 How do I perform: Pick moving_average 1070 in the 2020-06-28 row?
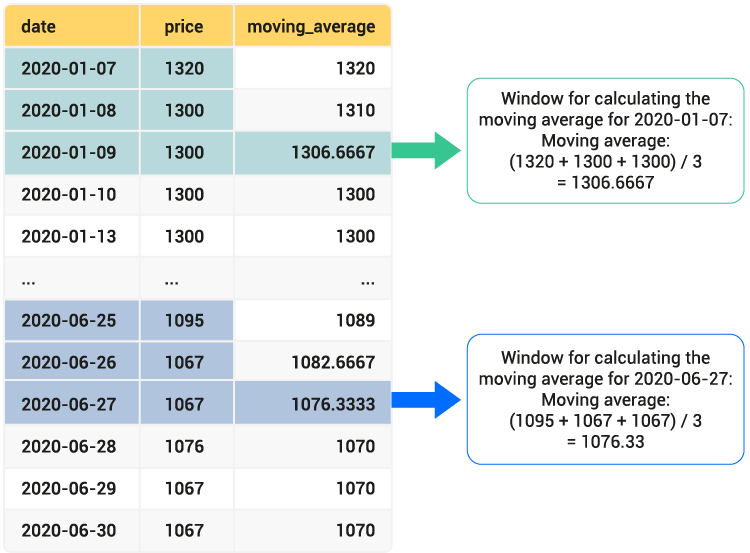pos(313,446)
